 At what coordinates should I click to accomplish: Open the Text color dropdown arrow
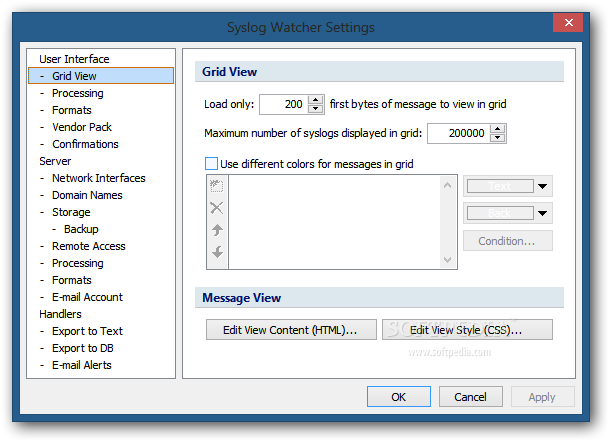(542, 186)
